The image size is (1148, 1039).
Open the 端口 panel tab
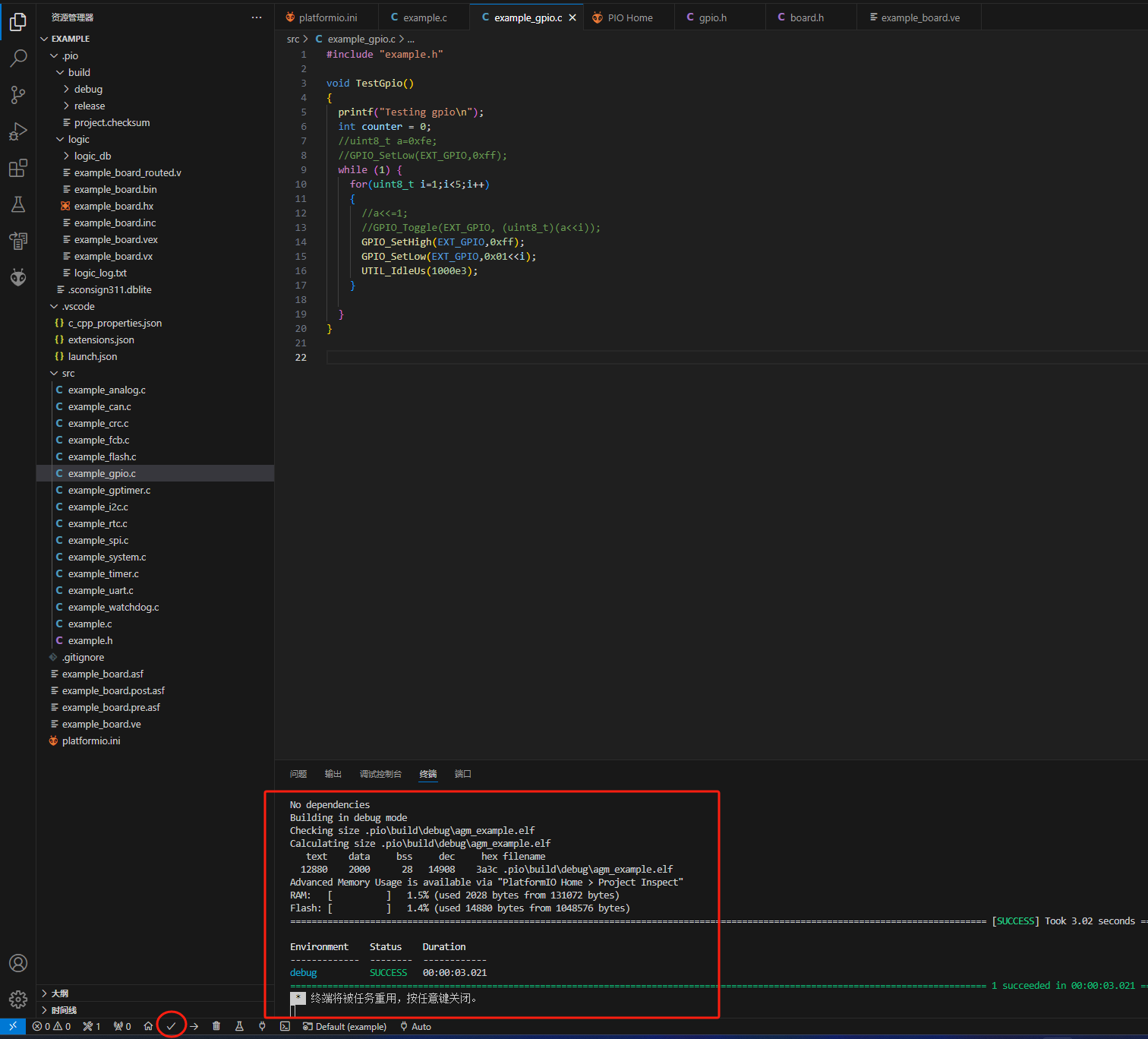(463, 774)
